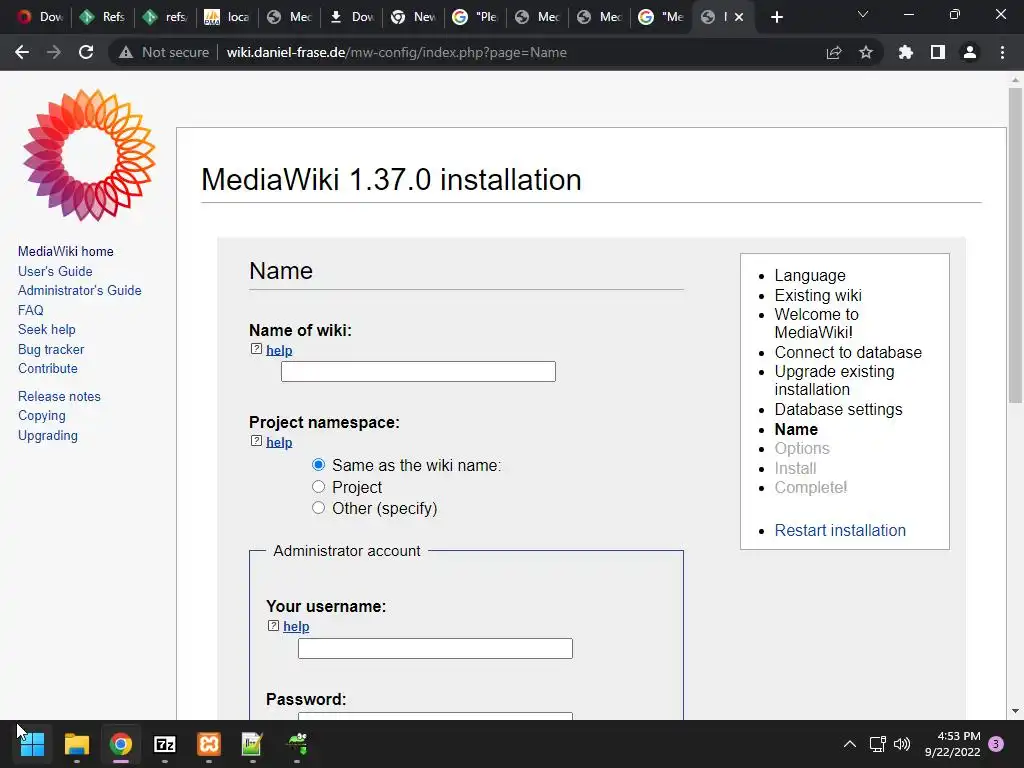Viewport: 1024px width, 768px height.
Task: Open 'Copying' sidebar link
Action: [41, 415]
